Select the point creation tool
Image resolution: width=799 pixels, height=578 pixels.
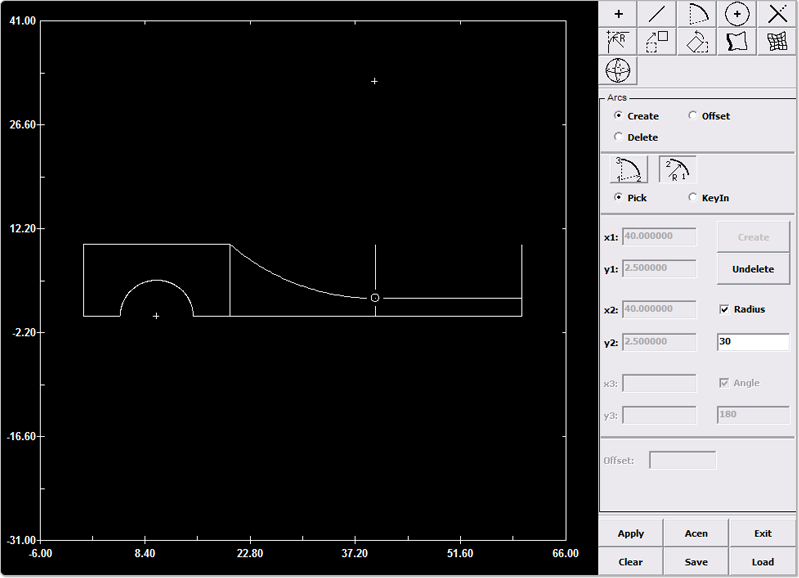coord(618,14)
